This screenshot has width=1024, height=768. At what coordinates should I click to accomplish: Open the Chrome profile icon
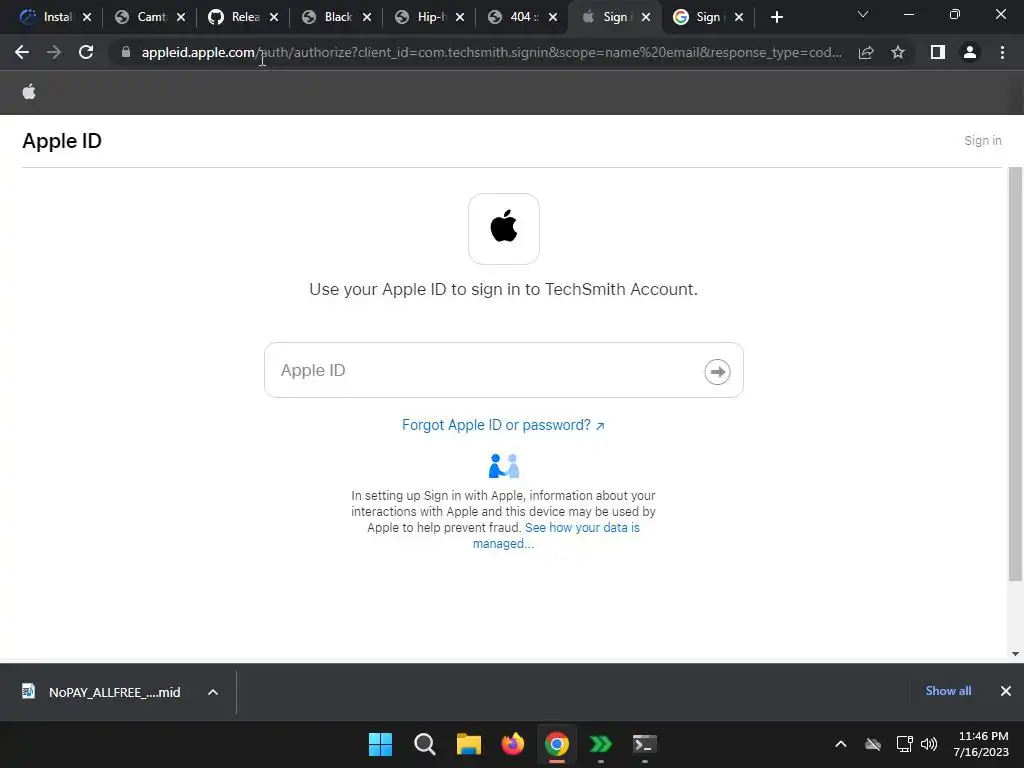pos(970,52)
